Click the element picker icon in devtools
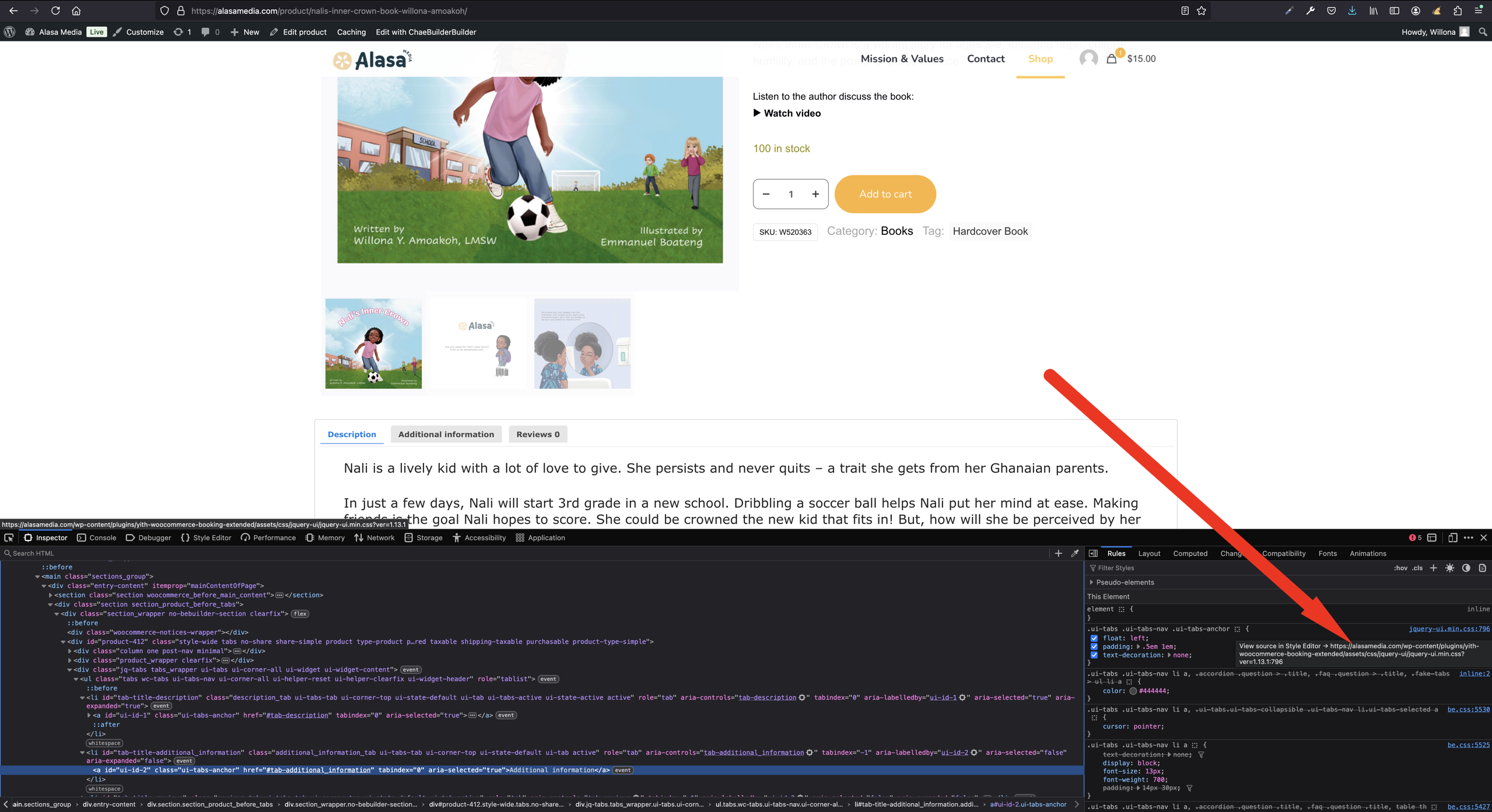 (9, 538)
